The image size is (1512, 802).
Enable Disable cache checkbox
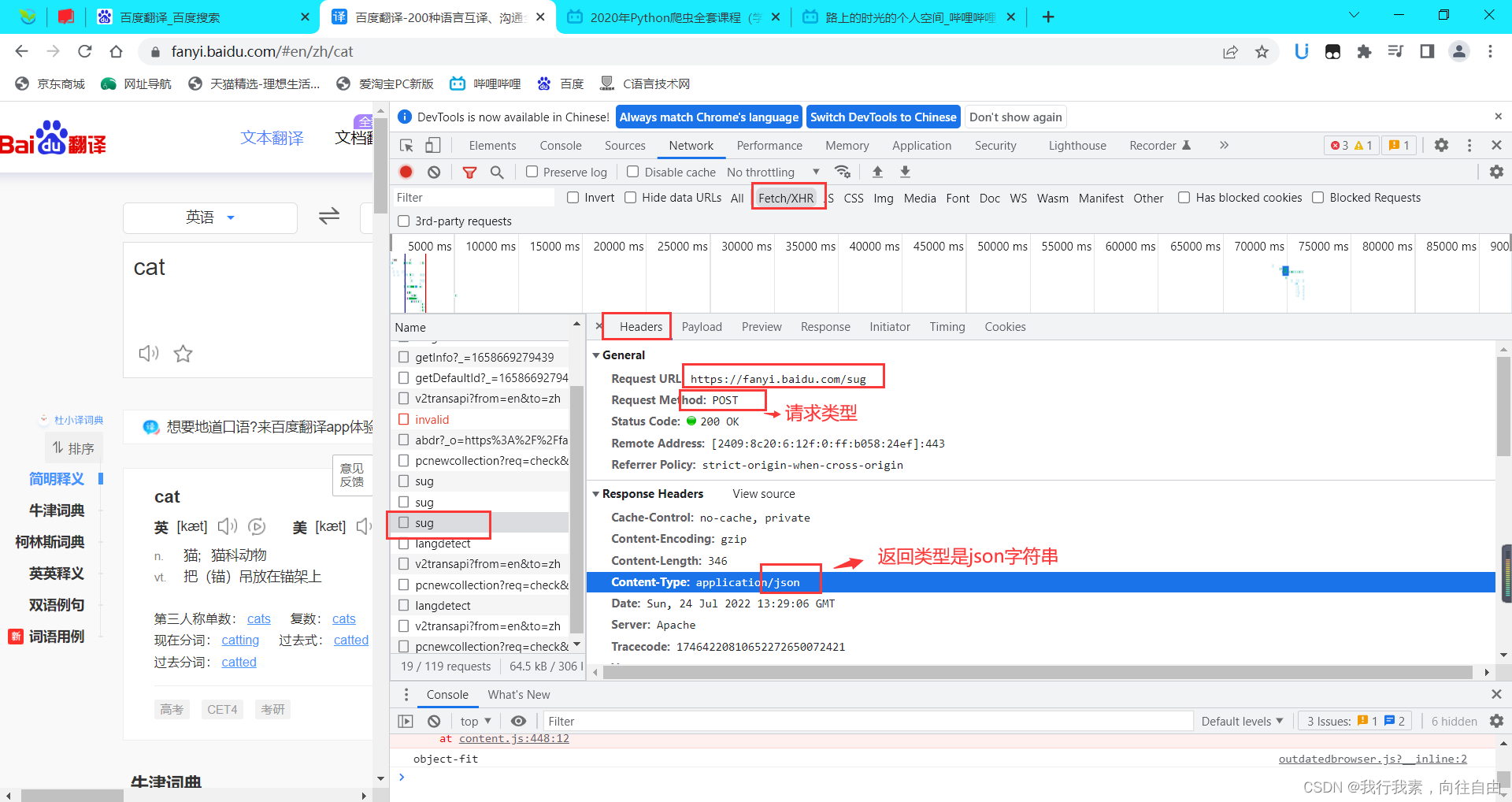click(x=632, y=172)
